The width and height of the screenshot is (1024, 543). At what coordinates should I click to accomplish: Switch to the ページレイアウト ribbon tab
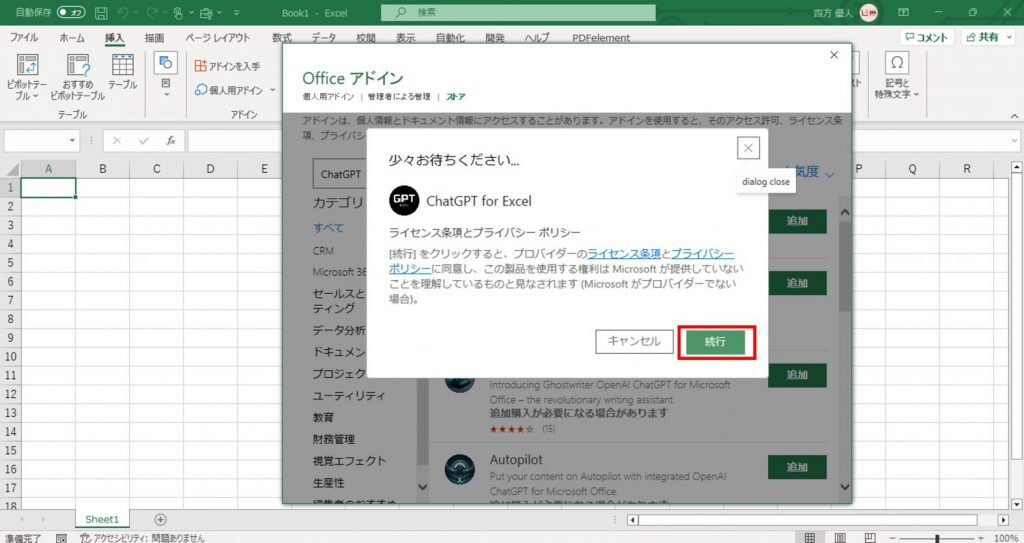click(x=217, y=37)
